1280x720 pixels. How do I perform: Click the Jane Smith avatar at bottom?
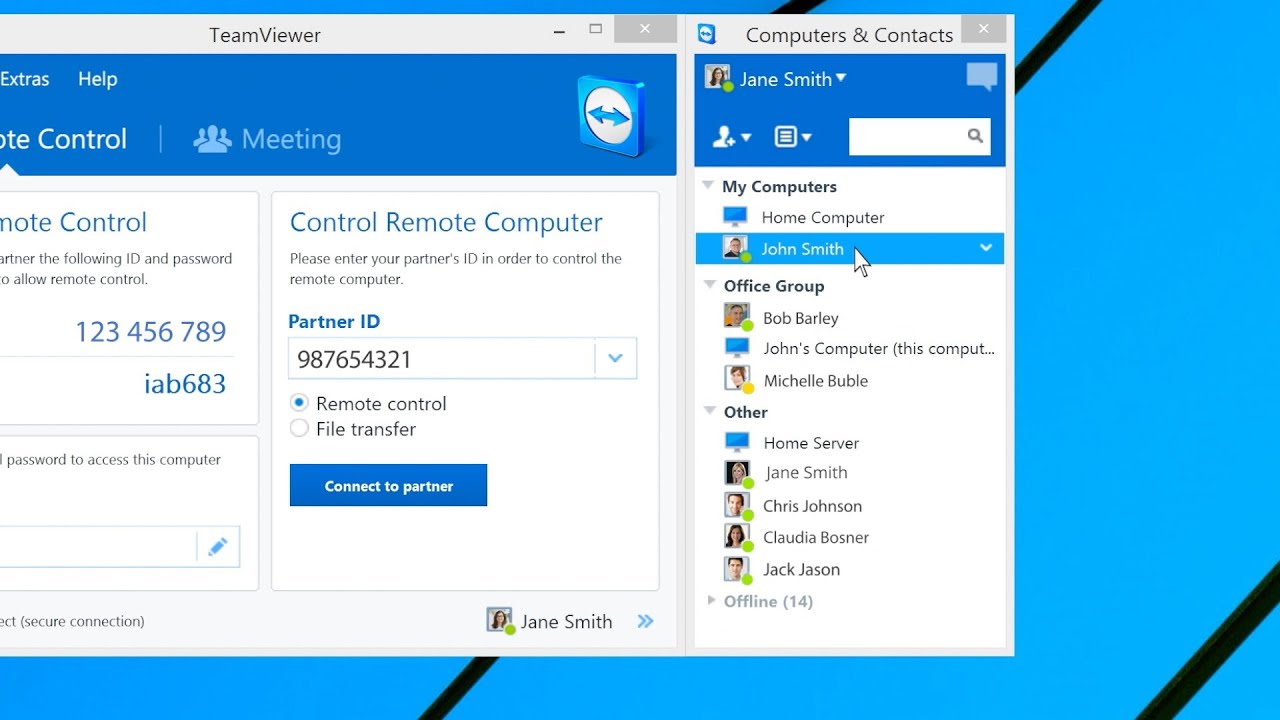tap(499, 620)
